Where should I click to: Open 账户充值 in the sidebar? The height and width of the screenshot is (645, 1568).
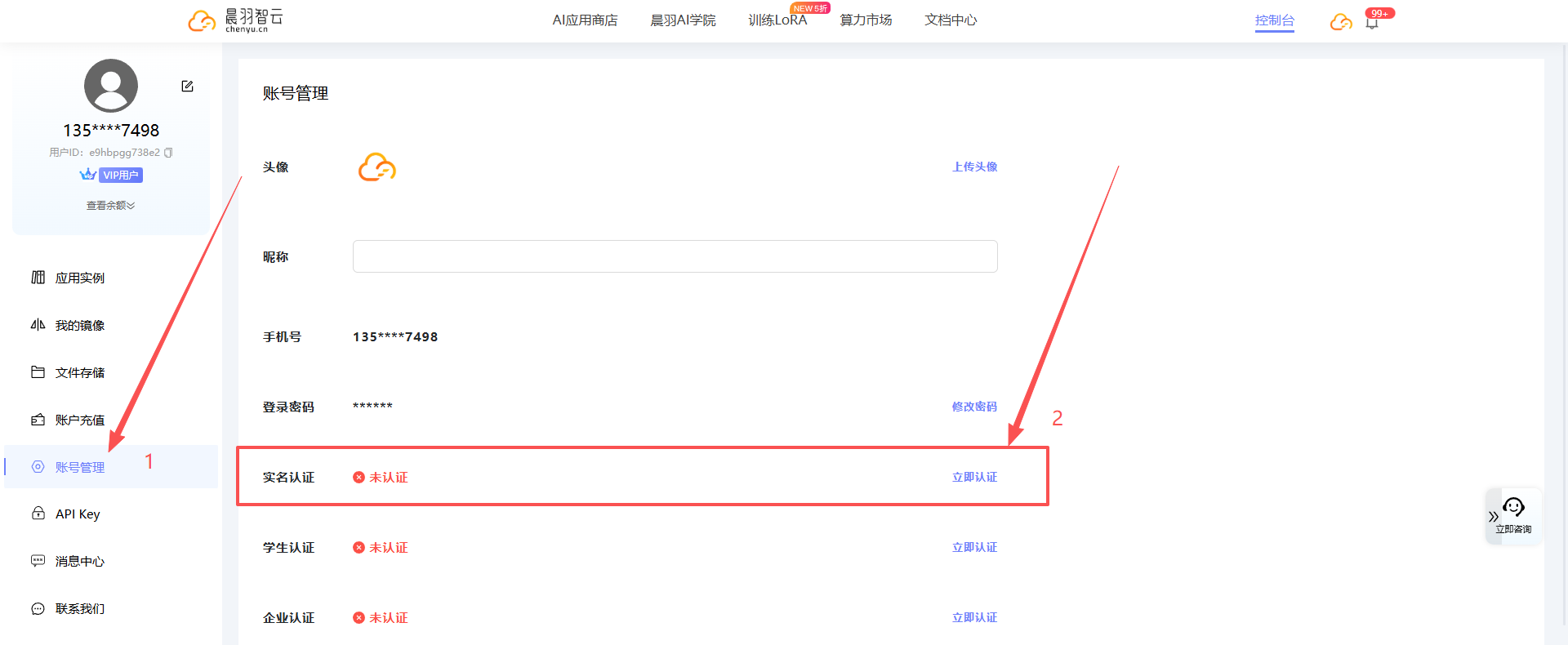(x=79, y=420)
